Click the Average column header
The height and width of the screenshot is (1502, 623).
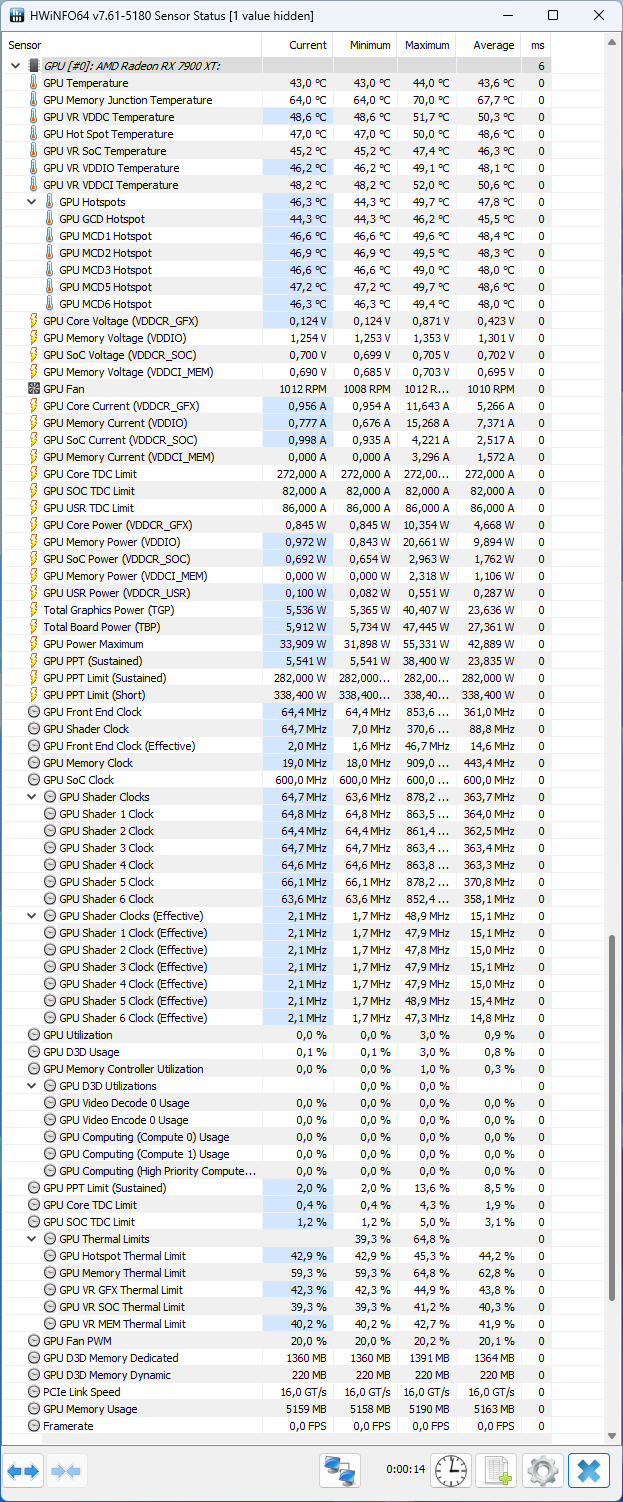(x=488, y=45)
